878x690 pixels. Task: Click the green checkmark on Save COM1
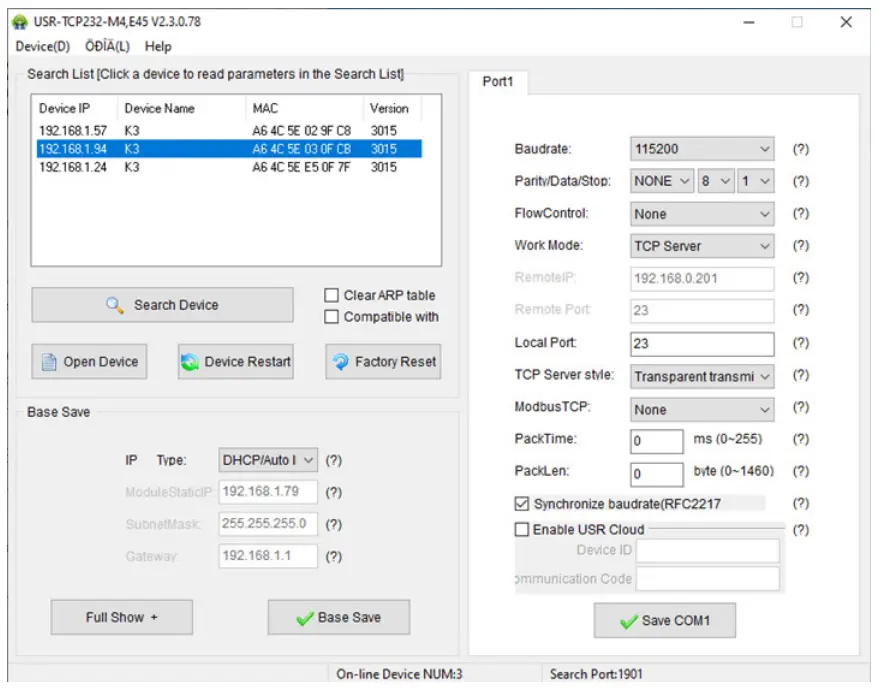[628, 621]
